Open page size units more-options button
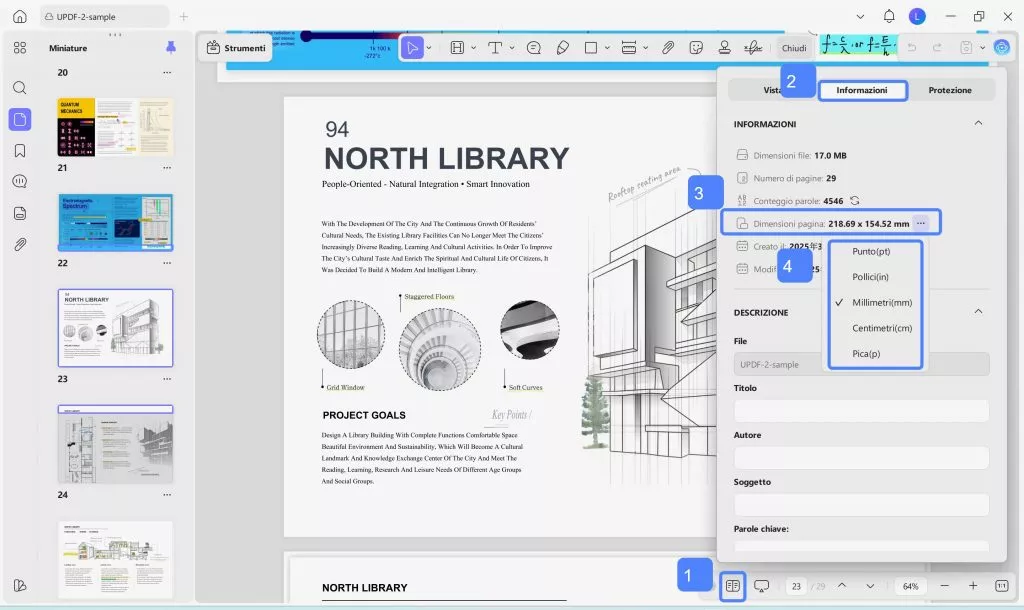1024x610 pixels. [920, 223]
